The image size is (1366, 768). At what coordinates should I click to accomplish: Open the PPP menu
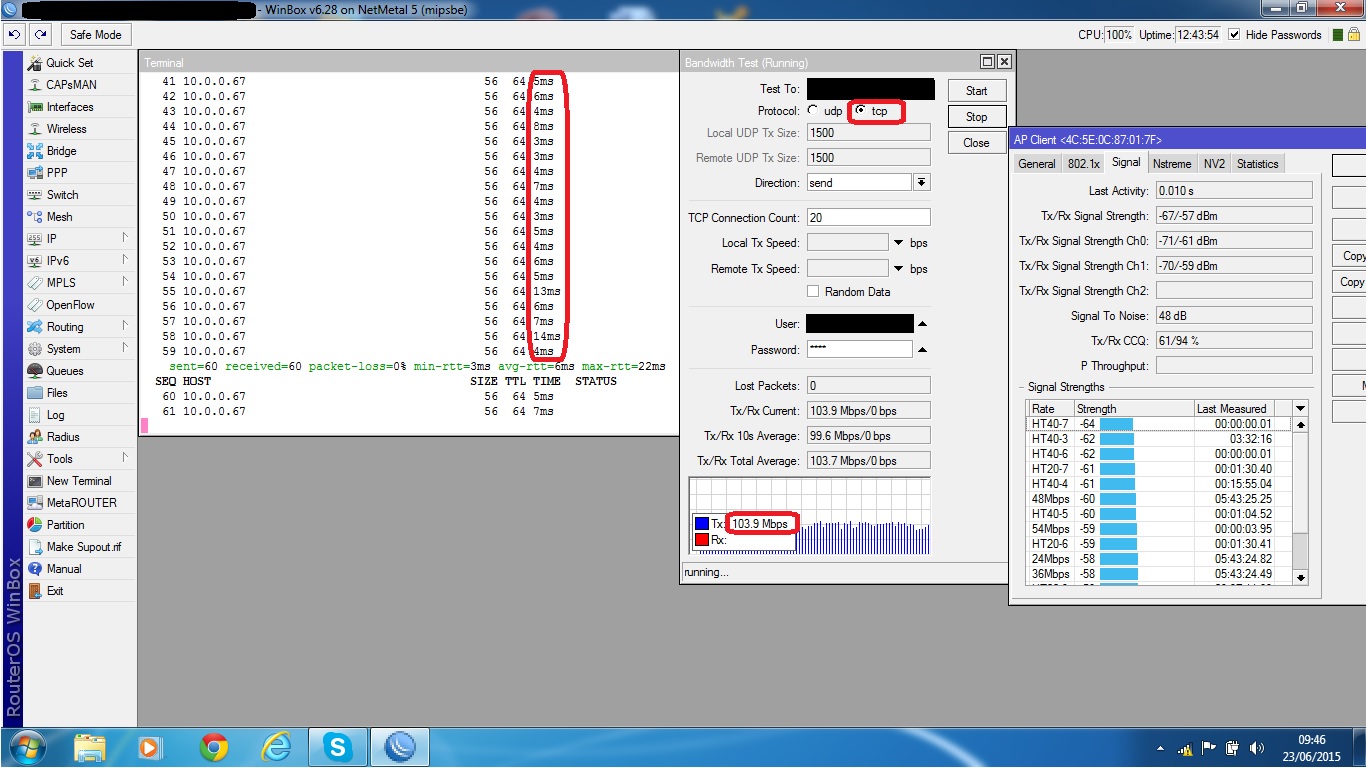[x=57, y=173]
